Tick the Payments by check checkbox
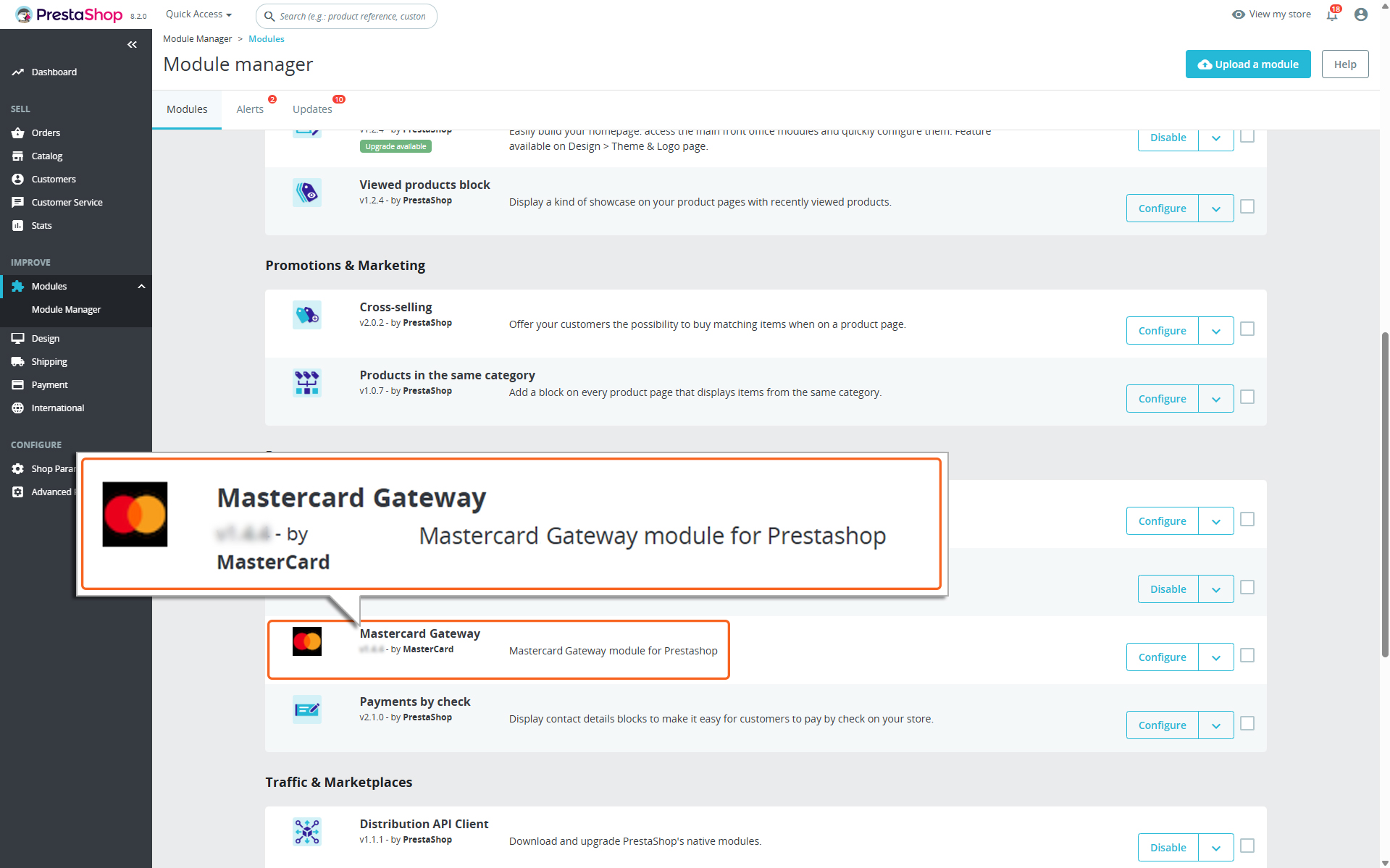Viewport: 1390px width, 868px height. (x=1247, y=724)
